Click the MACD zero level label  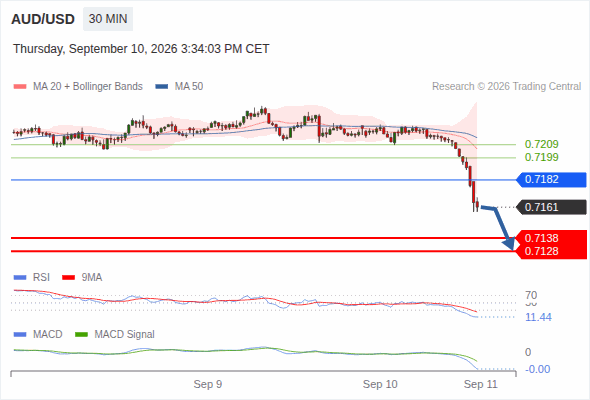pyautogui.click(x=528, y=352)
